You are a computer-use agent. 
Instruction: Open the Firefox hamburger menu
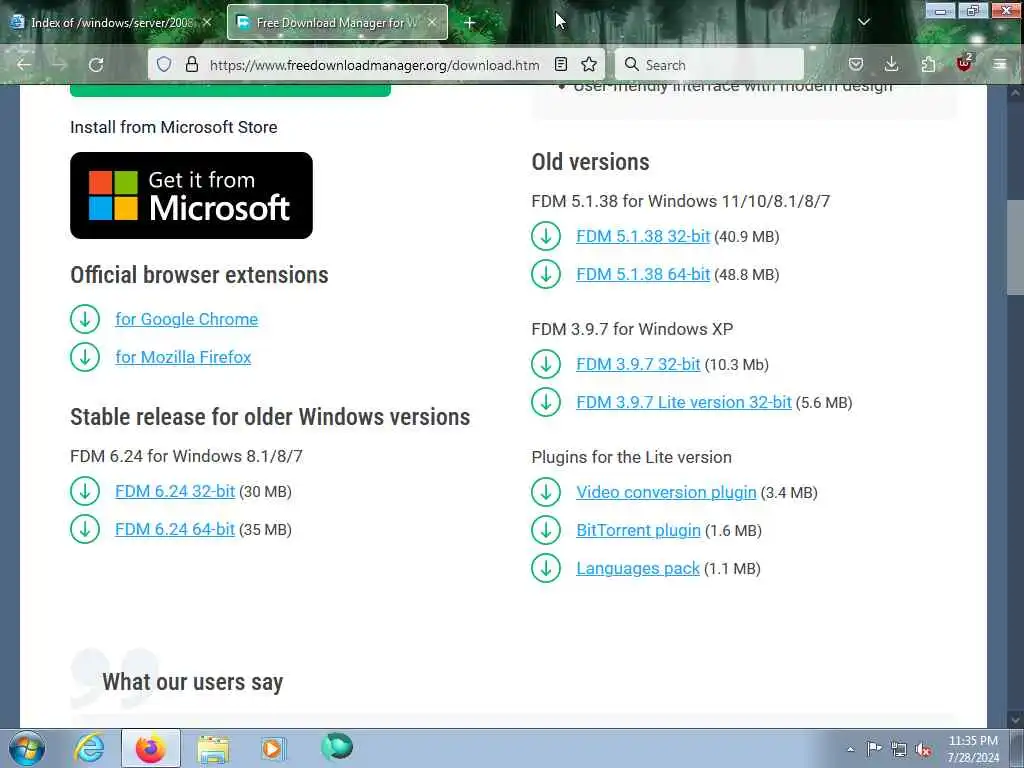[x=1000, y=64]
